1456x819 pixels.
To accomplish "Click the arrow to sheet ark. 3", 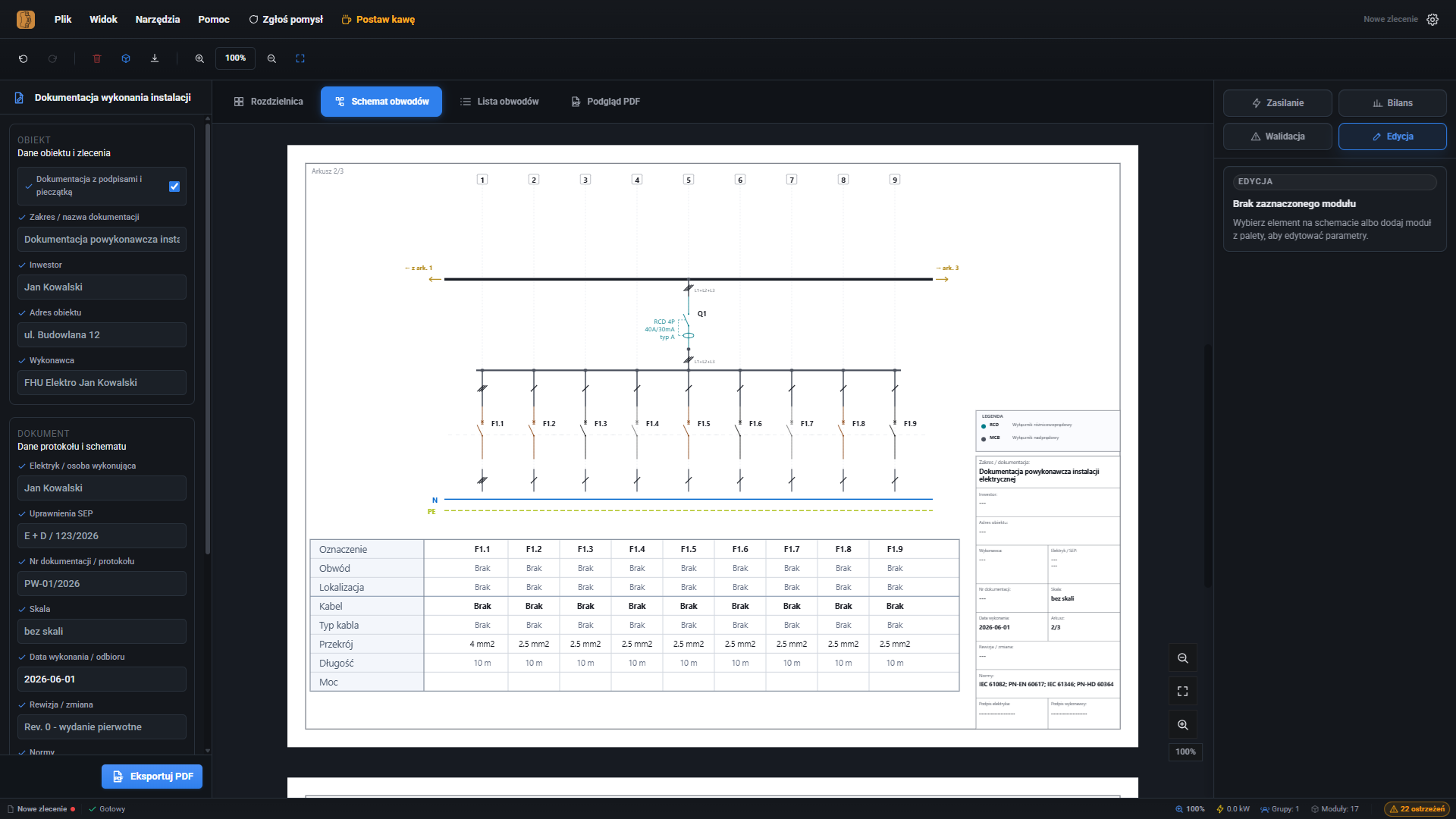I will coord(943,280).
